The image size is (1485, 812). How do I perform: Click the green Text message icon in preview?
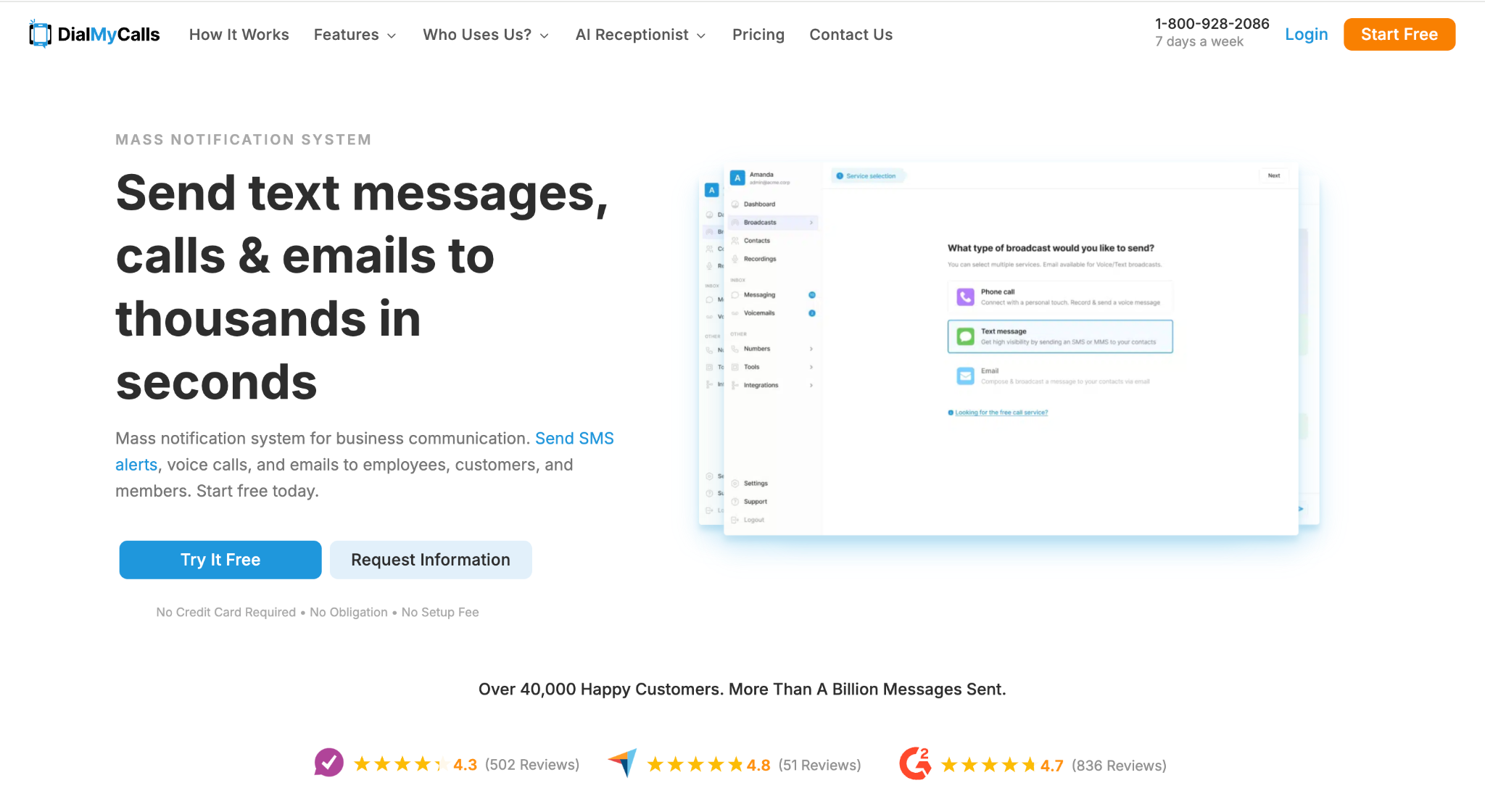[966, 336]
